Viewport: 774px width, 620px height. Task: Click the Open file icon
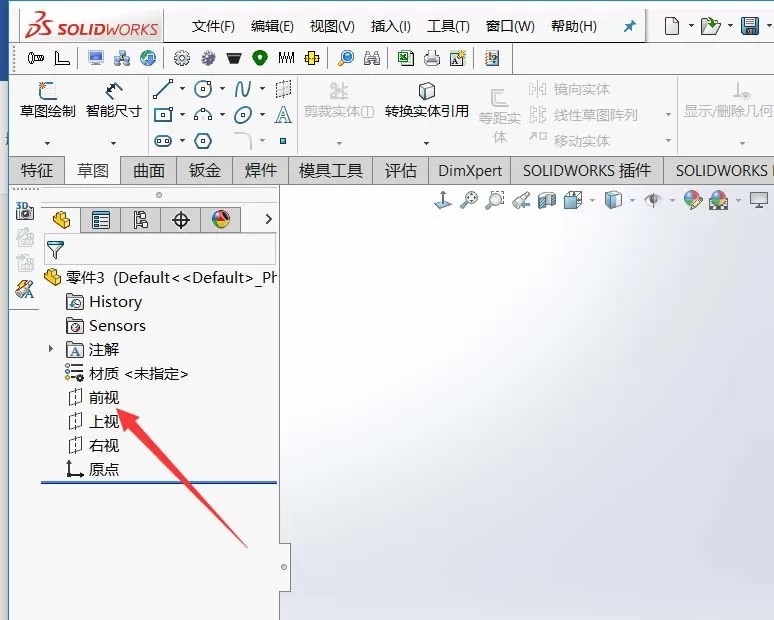[710, 26]
